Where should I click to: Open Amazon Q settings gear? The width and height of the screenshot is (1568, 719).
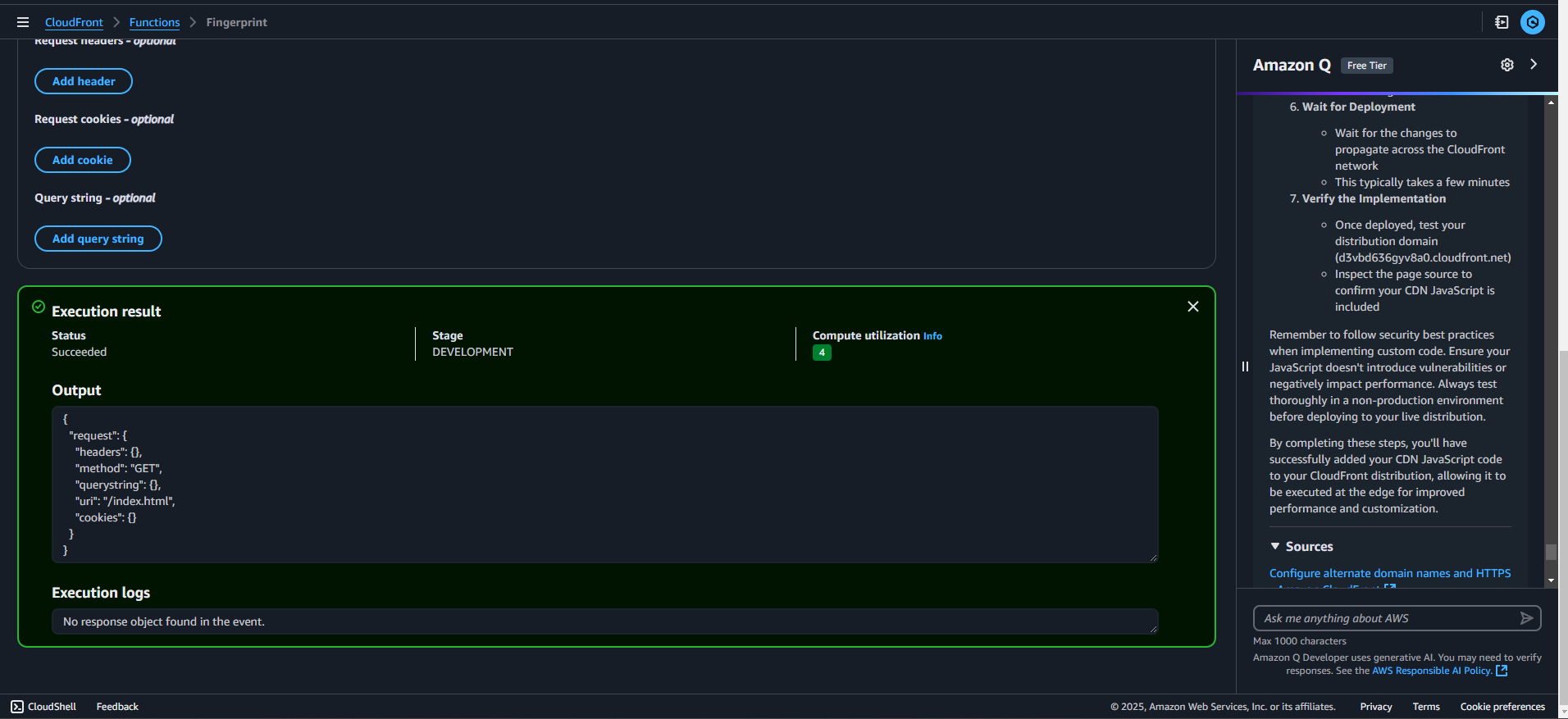click(1507, 65)
